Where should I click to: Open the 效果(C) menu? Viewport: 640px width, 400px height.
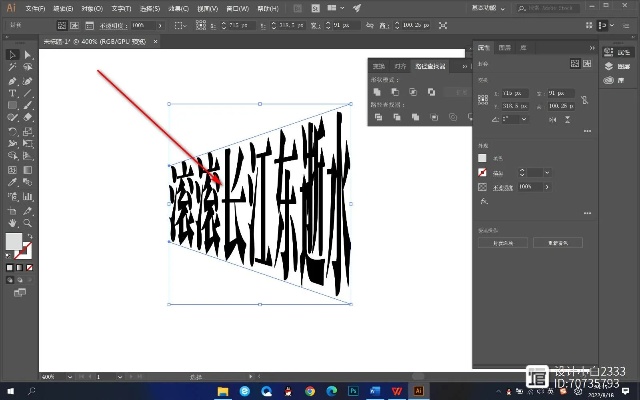[x=179, y=9]
